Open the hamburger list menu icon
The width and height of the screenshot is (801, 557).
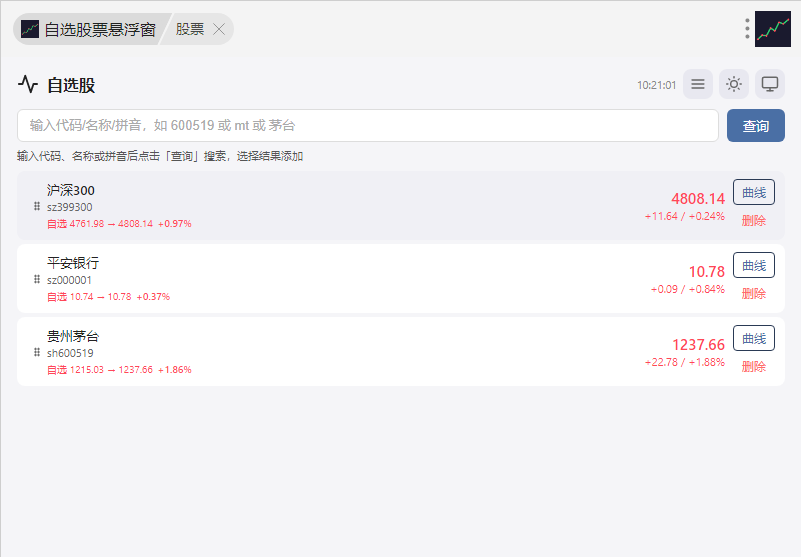click(x=698, y=84)
